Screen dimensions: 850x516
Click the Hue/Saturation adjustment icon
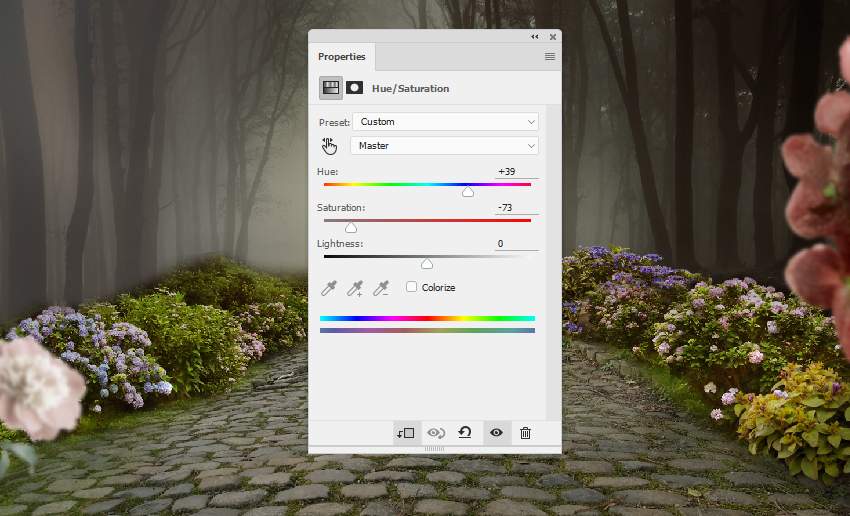tap(331, 88)
